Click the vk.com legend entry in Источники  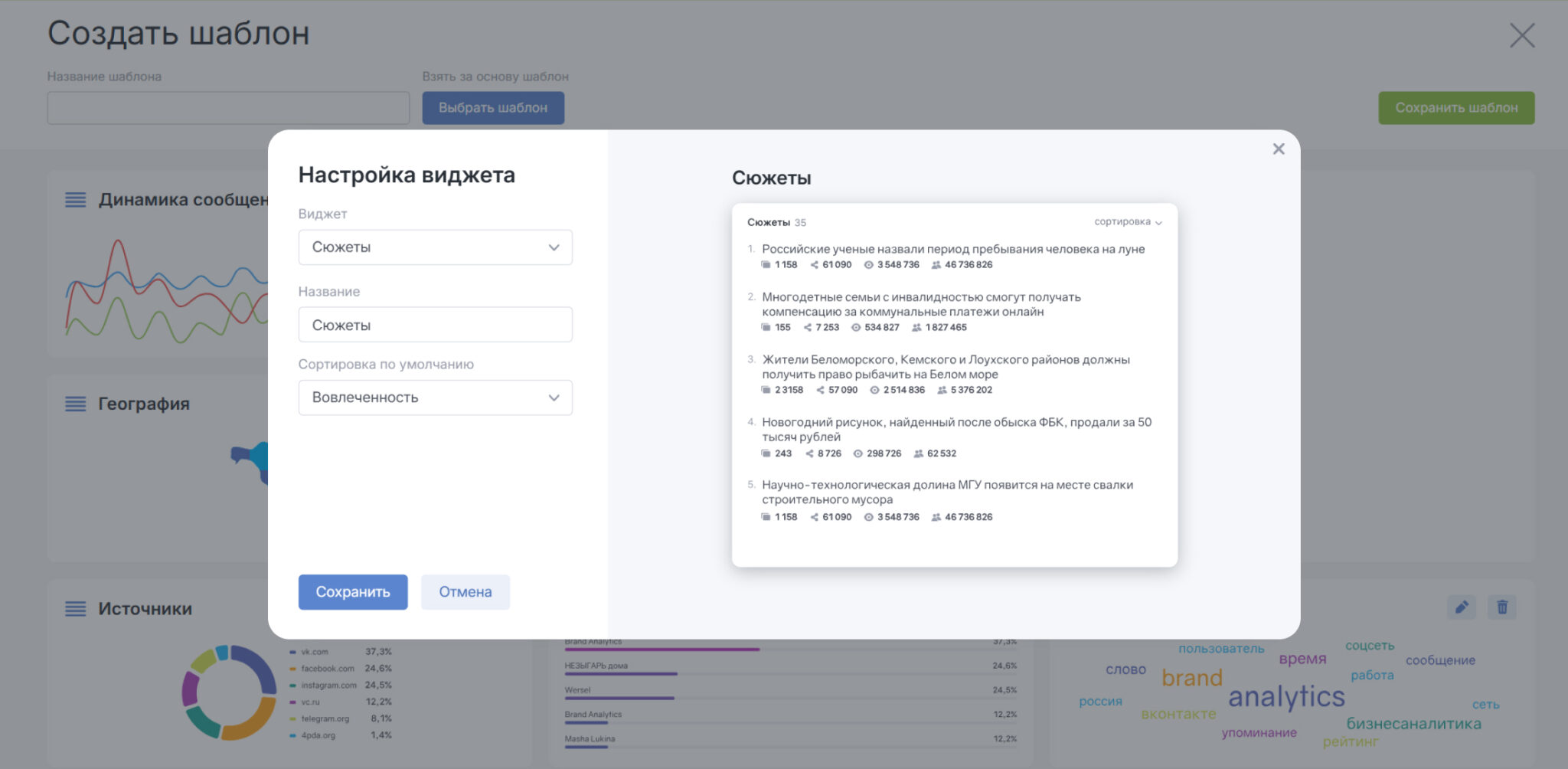click(341, 652)
